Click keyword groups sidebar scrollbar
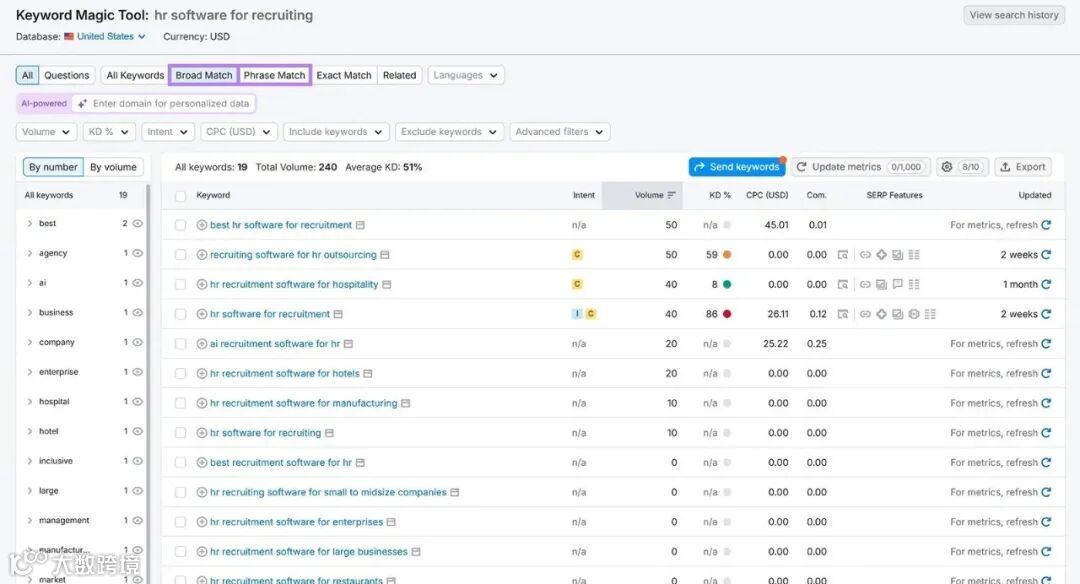 148,383
